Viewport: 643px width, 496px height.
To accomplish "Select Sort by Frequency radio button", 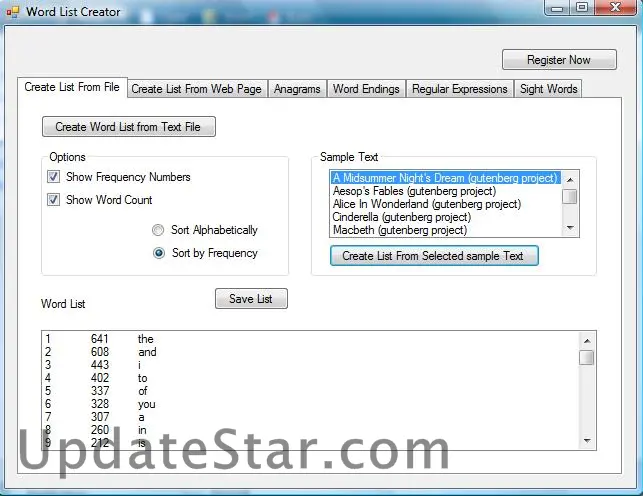I will click(159, 253).
